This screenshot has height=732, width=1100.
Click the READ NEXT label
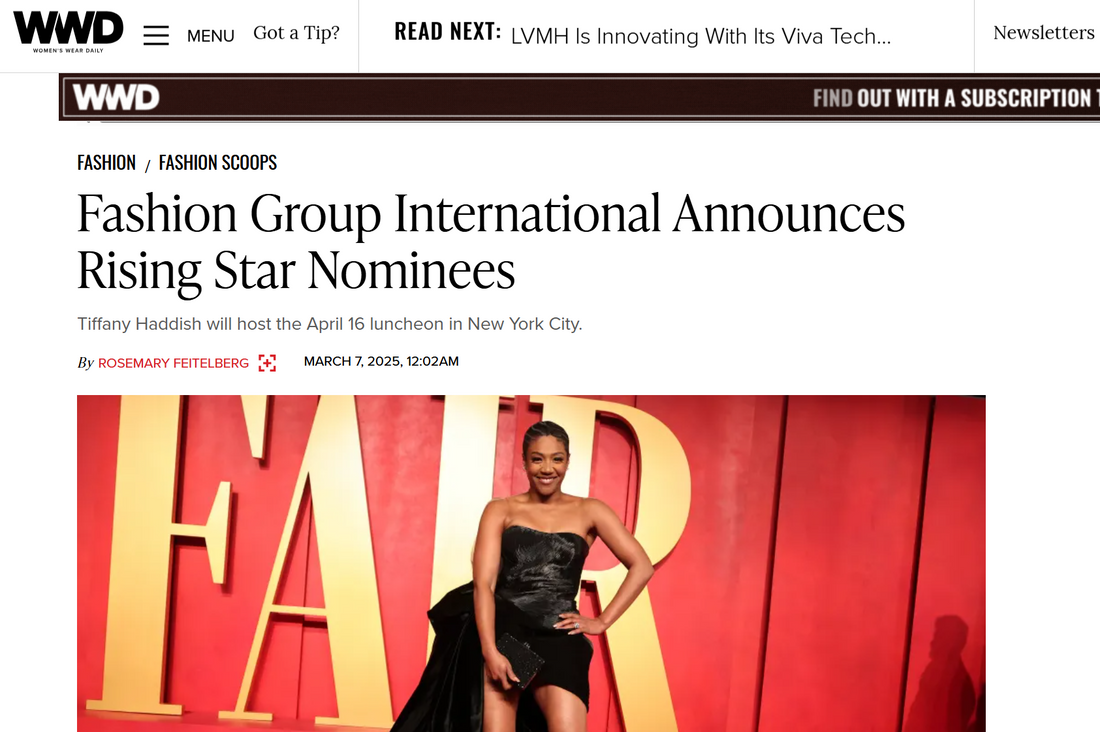click(448, 32)
